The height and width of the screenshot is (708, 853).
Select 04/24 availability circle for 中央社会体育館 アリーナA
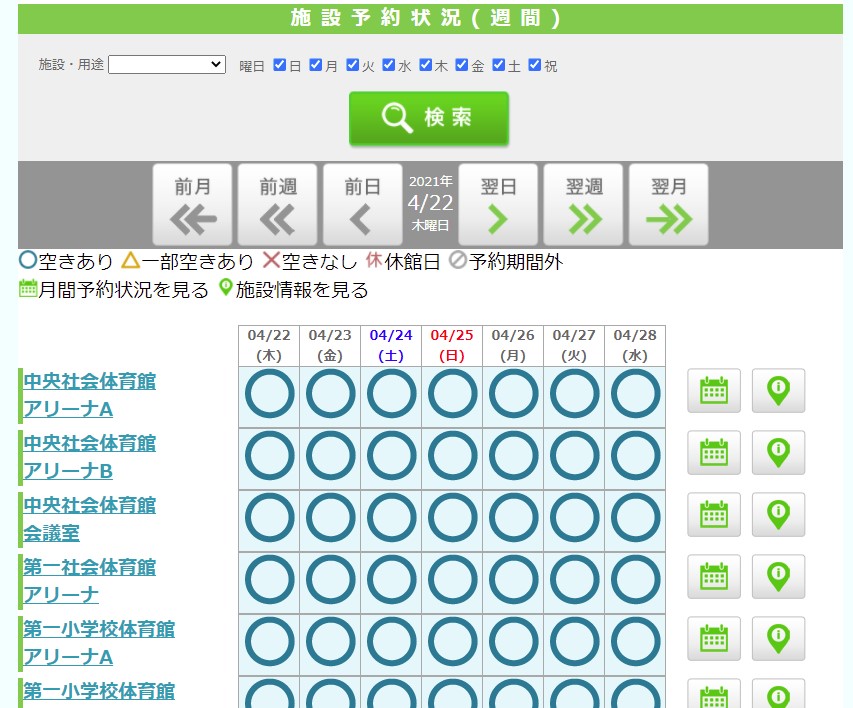391,395
